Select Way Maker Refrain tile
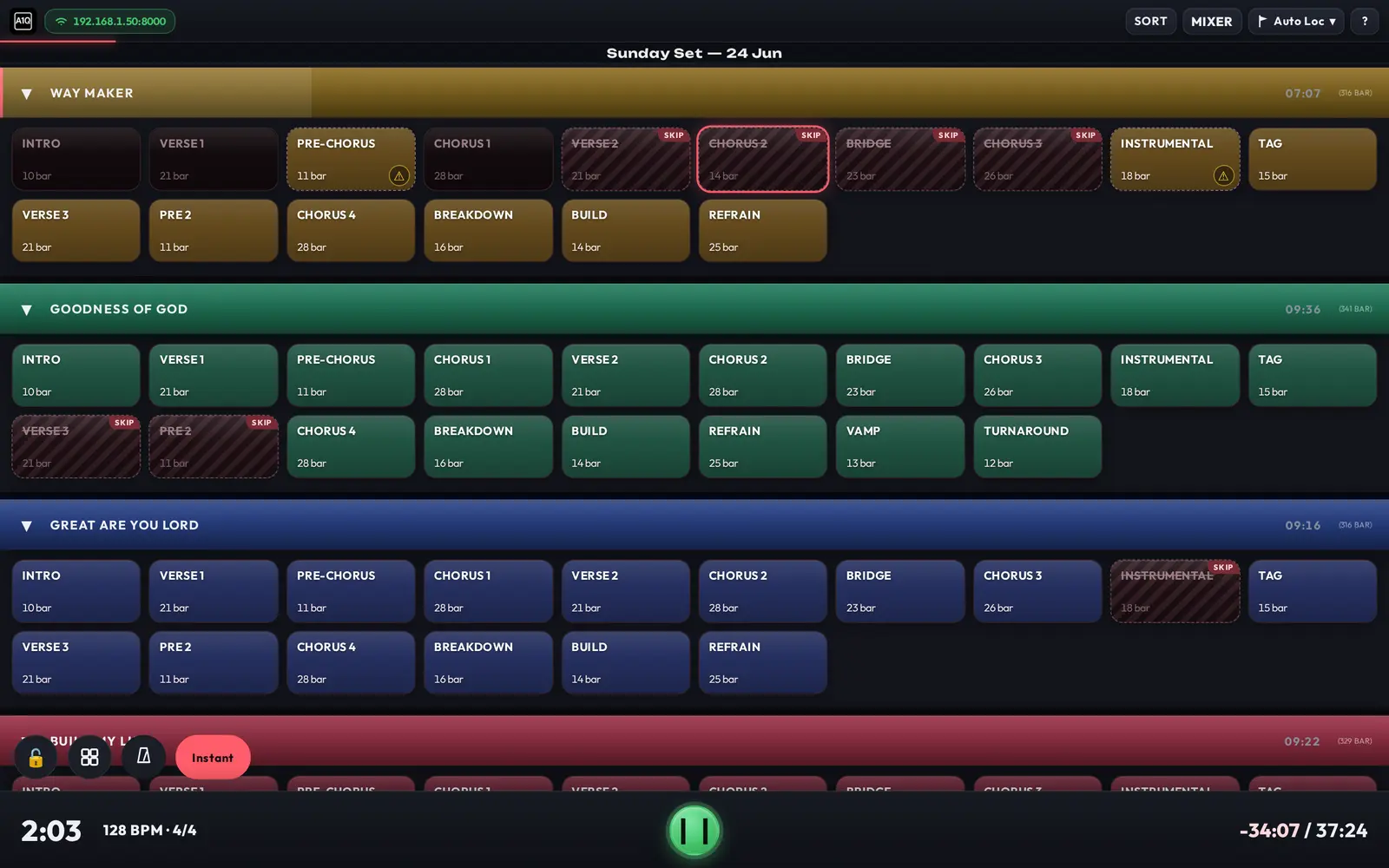The image size is (1389, 868). (x=763, y=231)
